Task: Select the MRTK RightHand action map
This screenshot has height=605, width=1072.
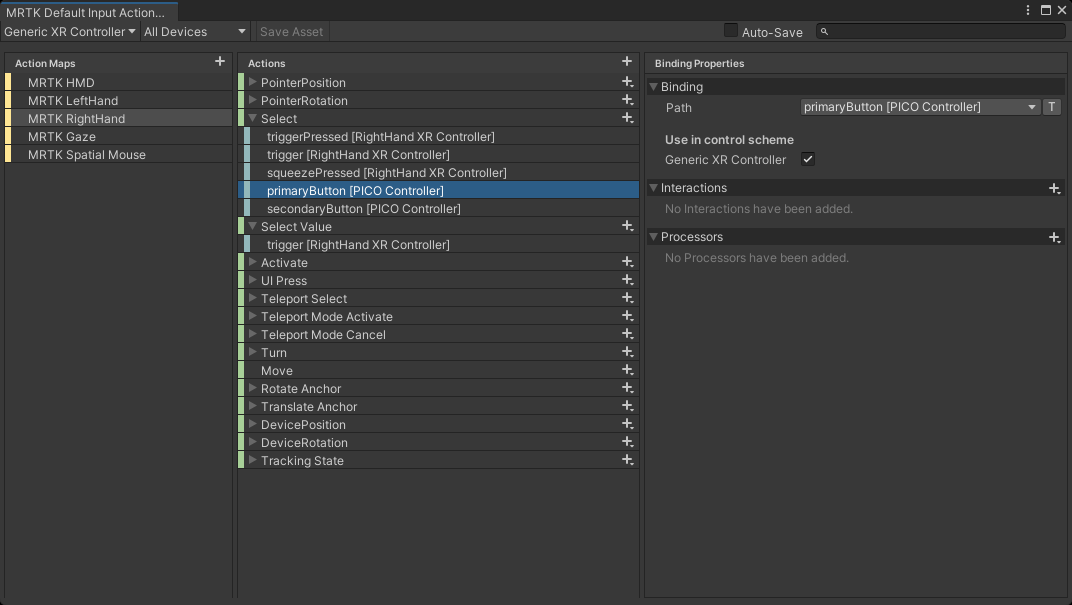Action: 119,118
